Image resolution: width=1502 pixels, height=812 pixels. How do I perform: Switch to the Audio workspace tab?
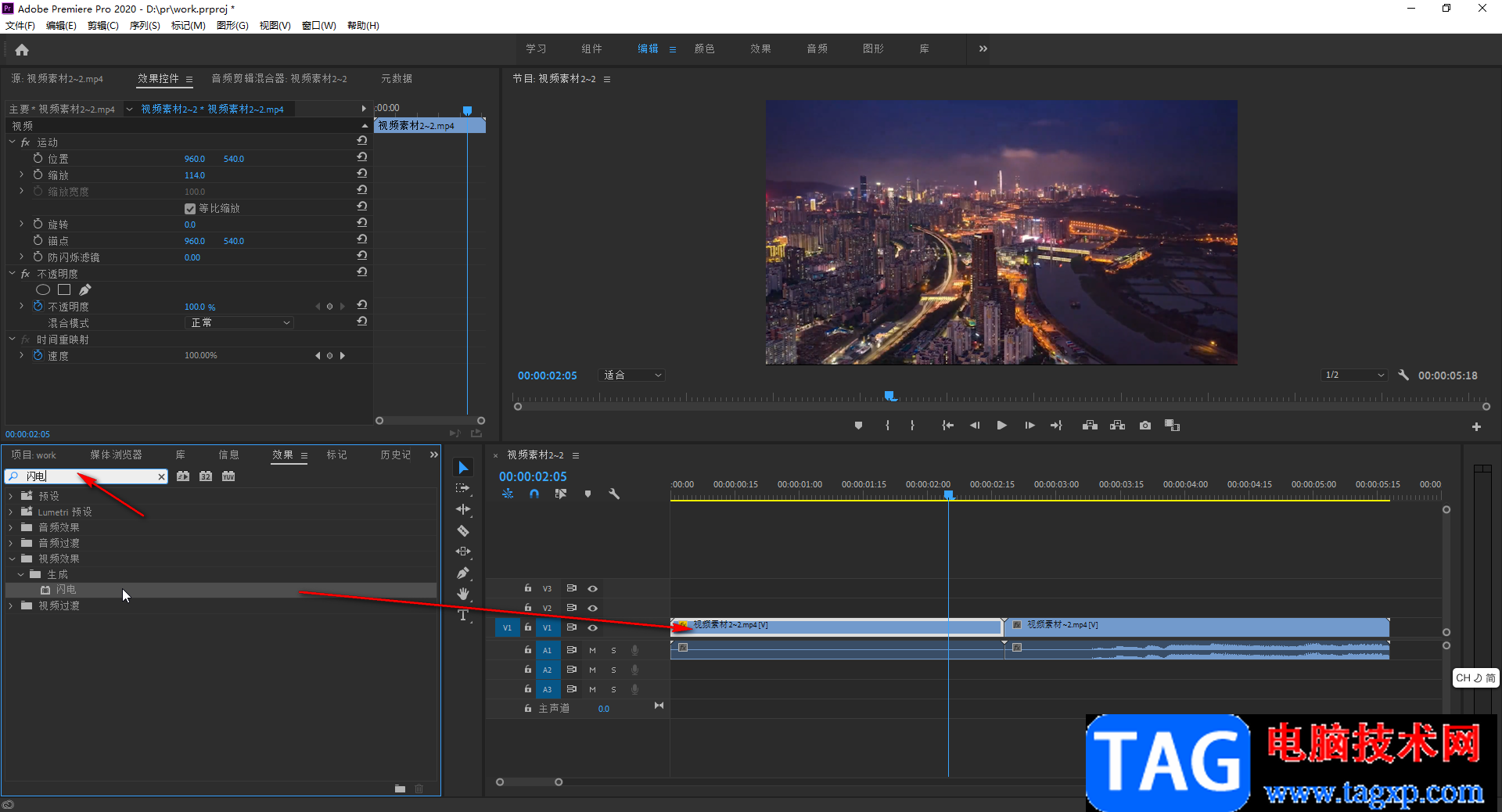click(x=817, y=49)
